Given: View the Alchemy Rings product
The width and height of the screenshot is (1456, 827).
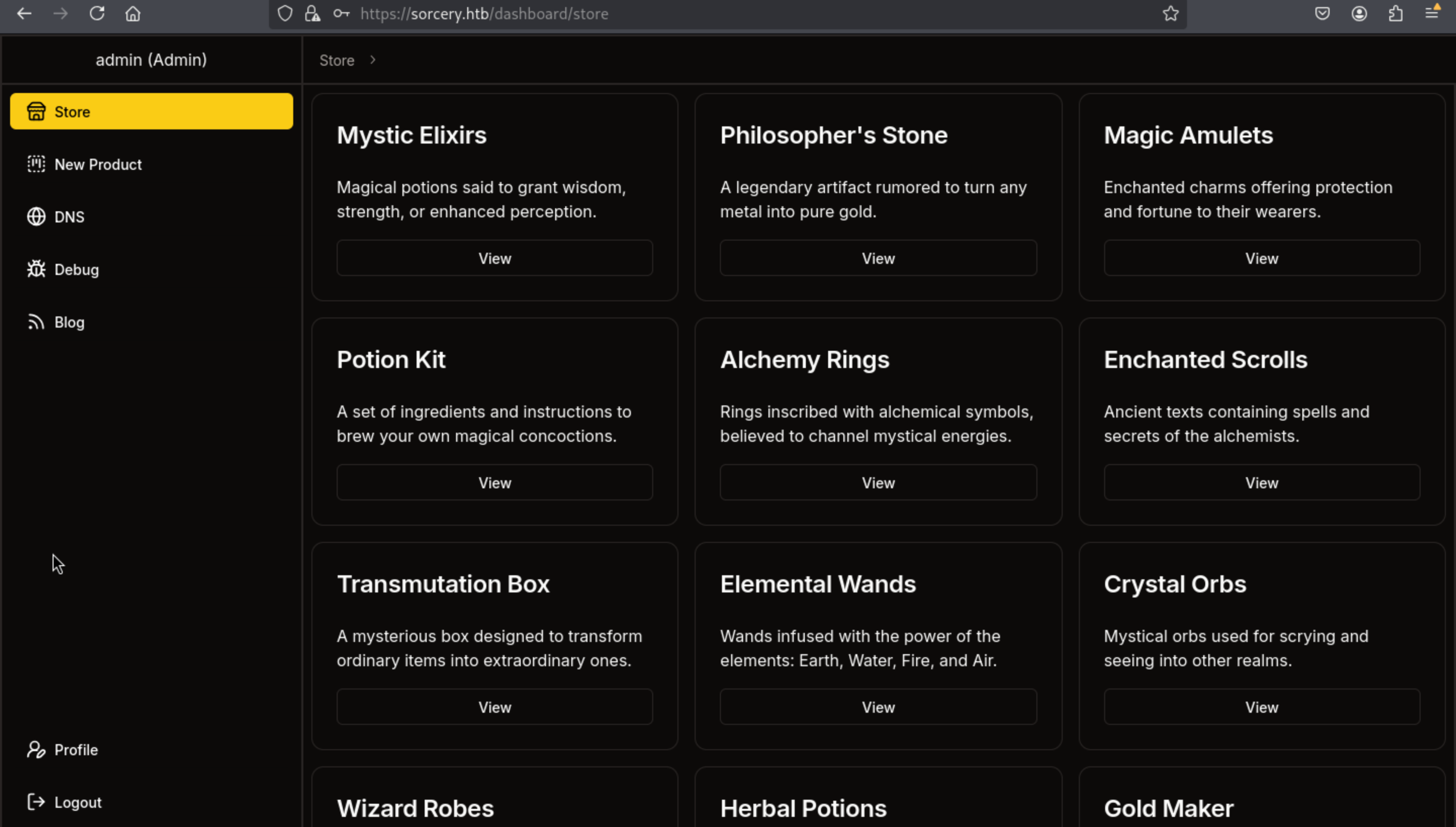Looking at the screenshot, I should tap(878, 482).
